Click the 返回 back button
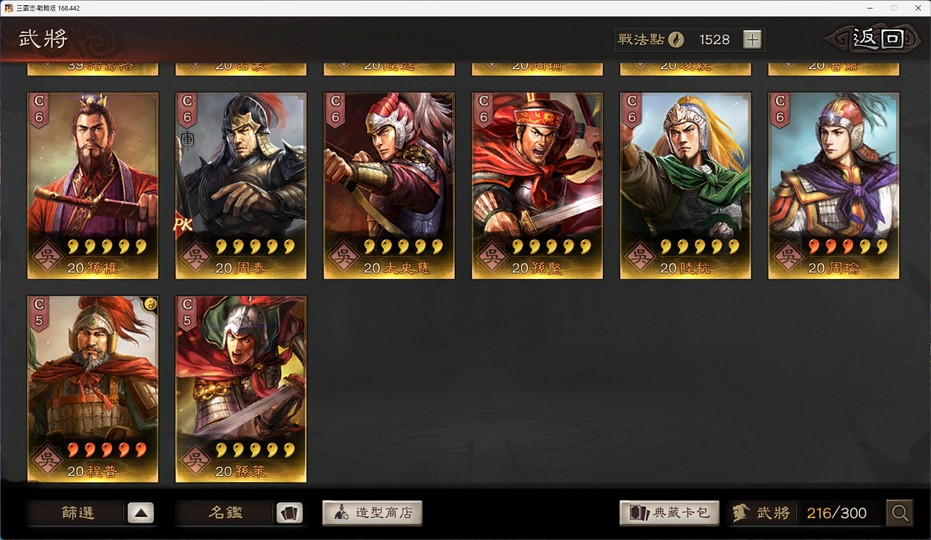 pyautogui.click(x=878, y=39)
